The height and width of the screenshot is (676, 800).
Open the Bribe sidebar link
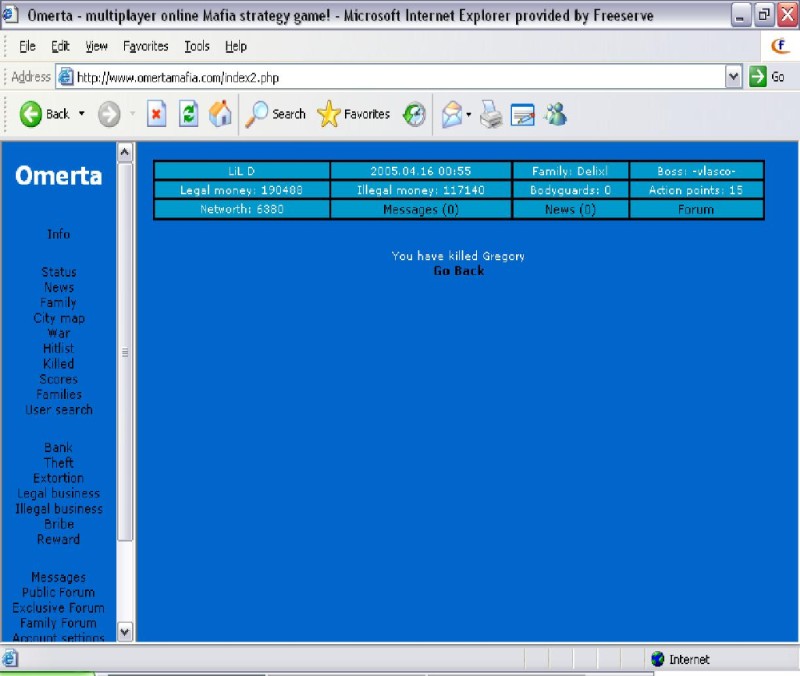click(x=59, y=524)
